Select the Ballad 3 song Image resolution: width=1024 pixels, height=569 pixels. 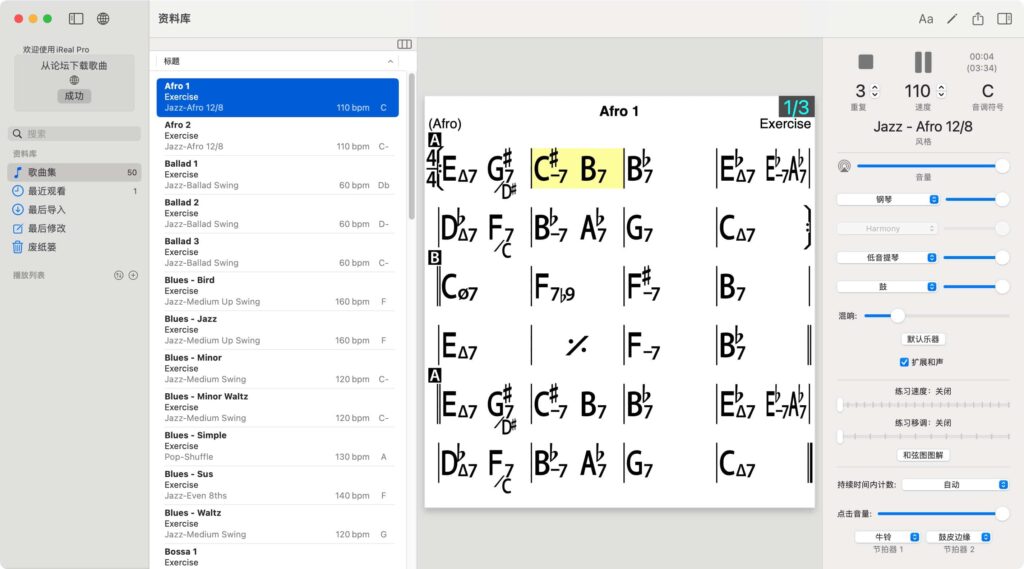click(278, 252)
